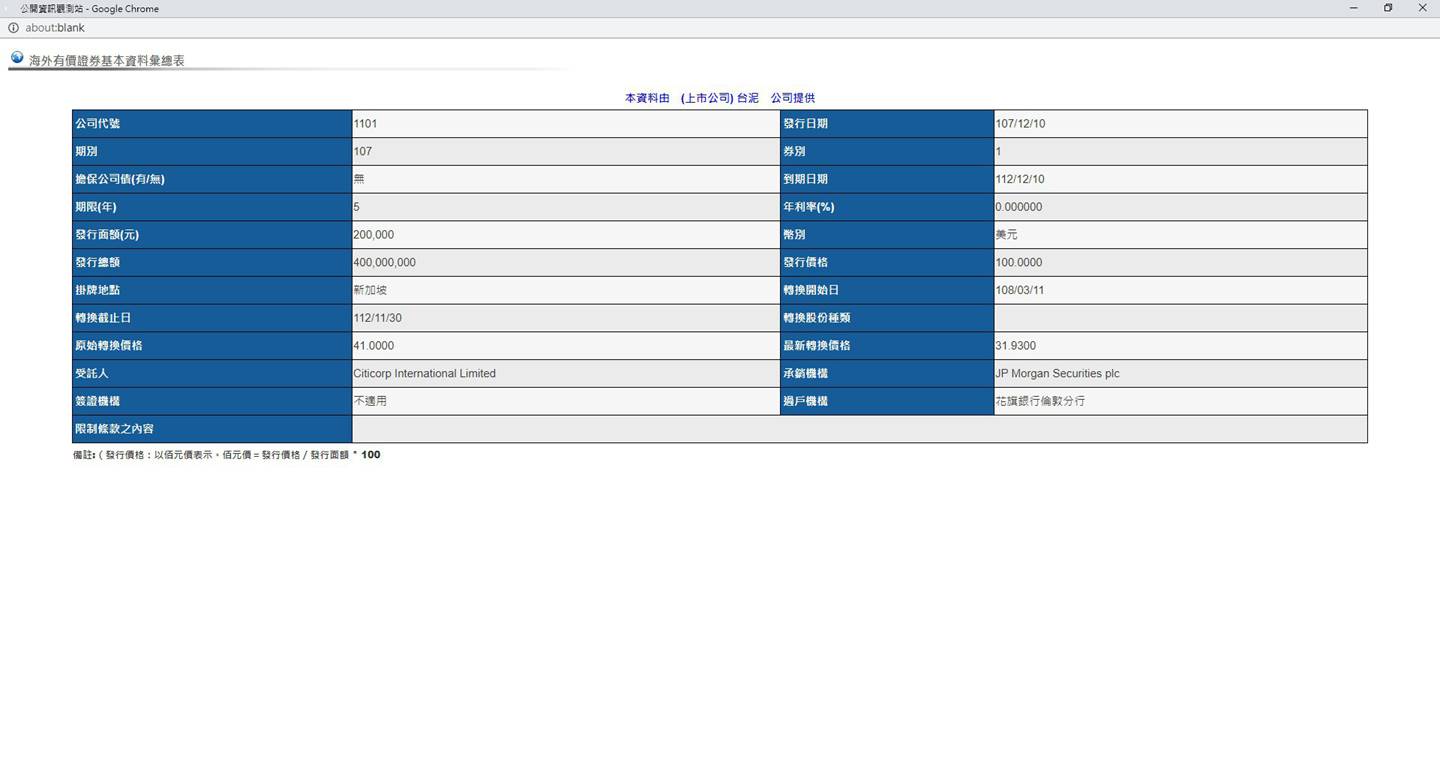Minimize the Chrome popup window
Screen dimensions: 1440x780
tap(1355, 8)
